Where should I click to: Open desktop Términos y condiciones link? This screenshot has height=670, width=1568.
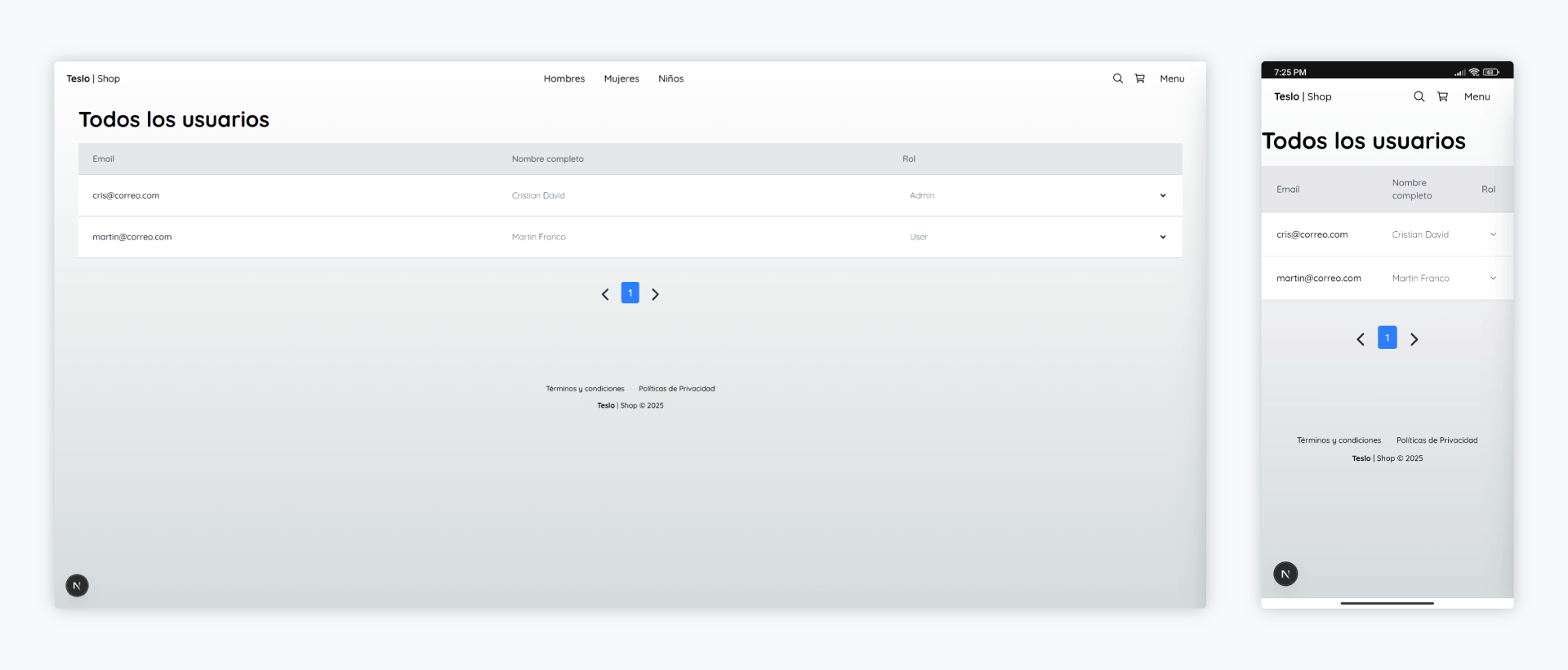point(585,389)
